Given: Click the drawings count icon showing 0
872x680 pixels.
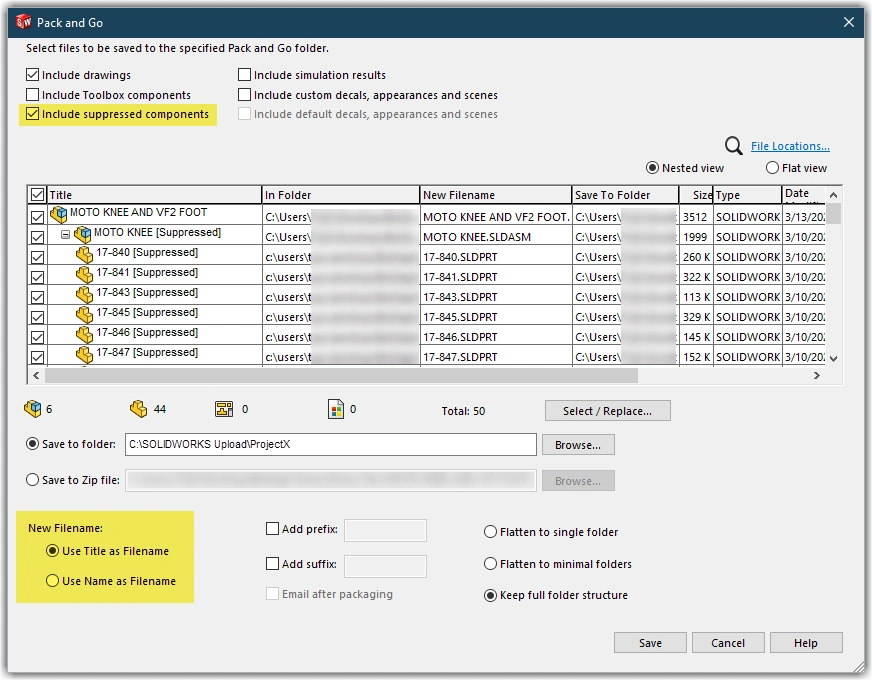Looking at the screenshot, I should pos(224,409).
